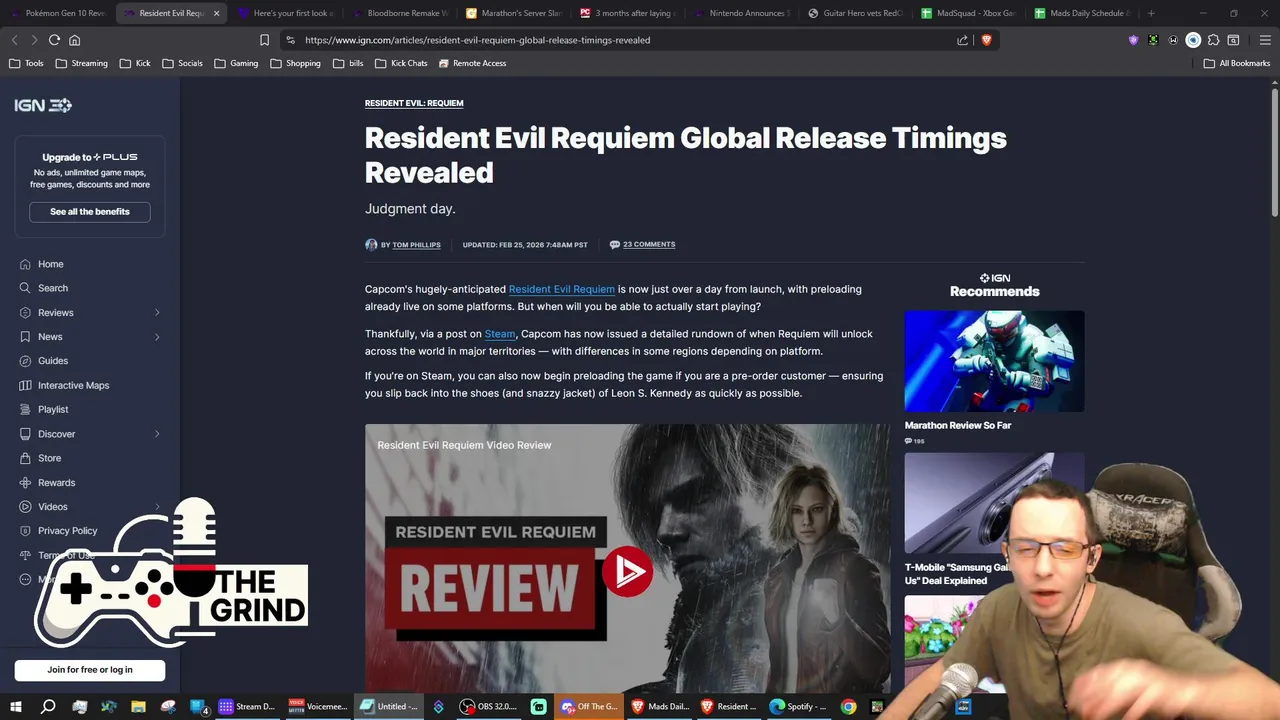Open the sidebar search panel icon
This screenshot has width=1280, height=720.
(x=1233, y=40)
